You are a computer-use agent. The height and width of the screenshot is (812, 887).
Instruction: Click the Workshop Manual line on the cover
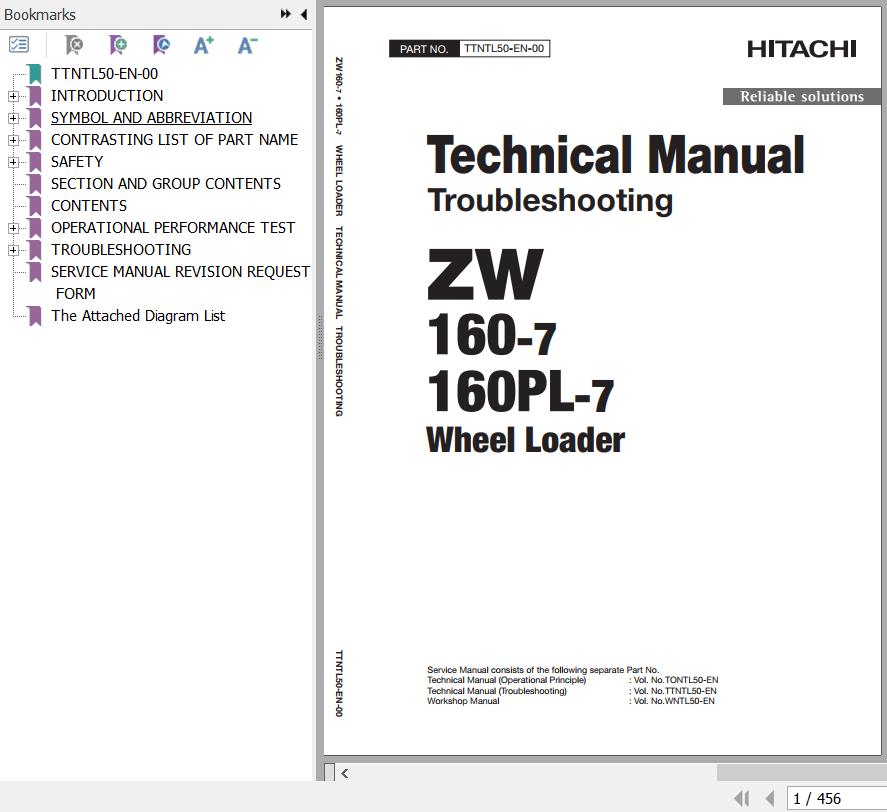click(463, 701)
